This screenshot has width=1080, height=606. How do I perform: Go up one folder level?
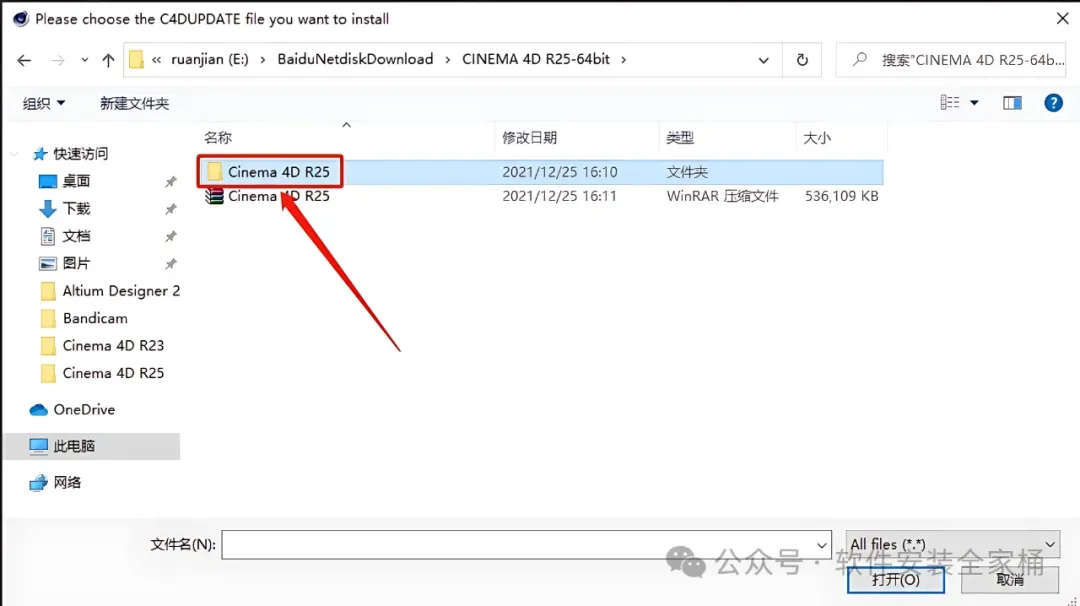click(x=108, y=60)
